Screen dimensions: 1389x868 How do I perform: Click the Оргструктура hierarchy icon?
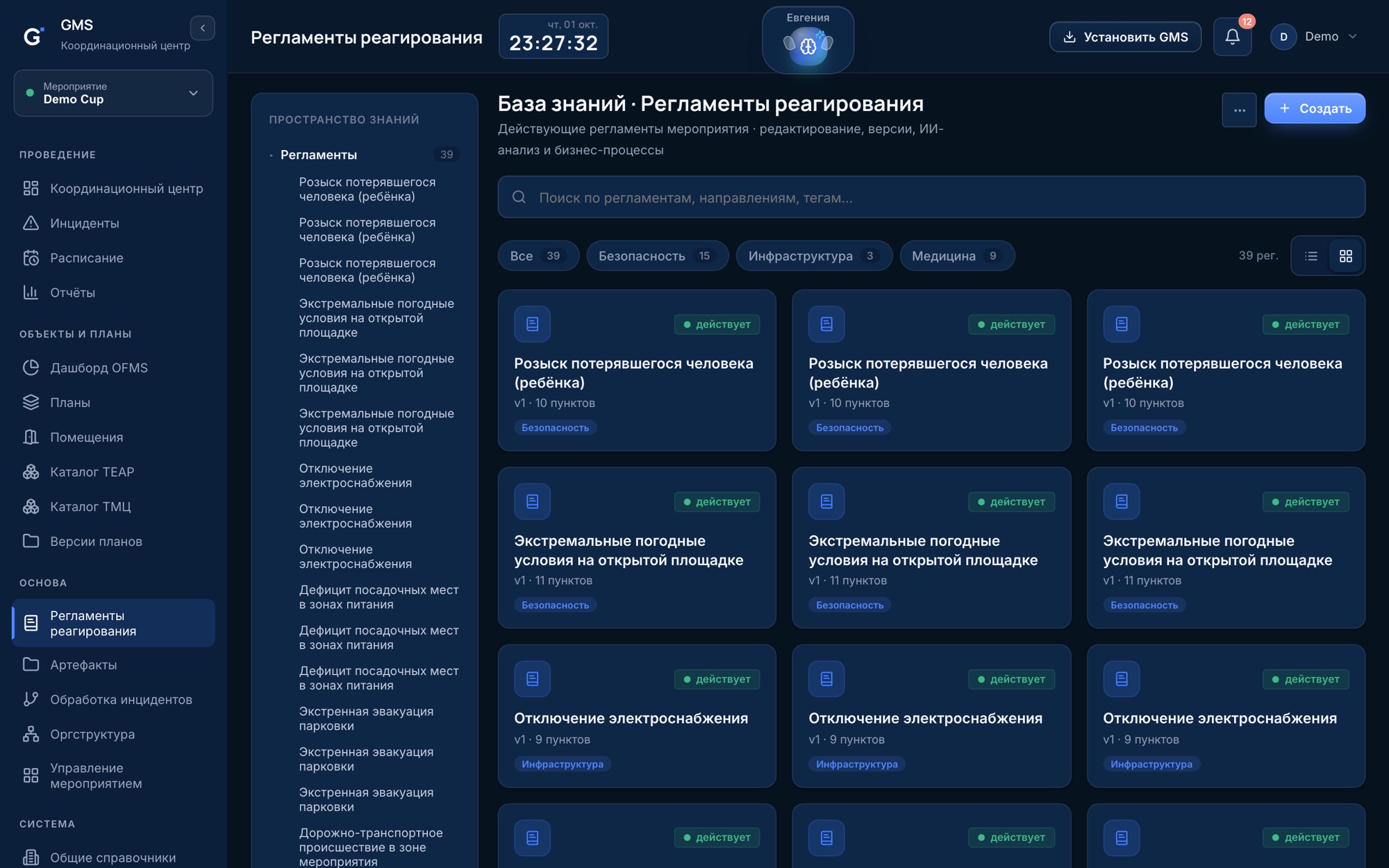tap(31, 734)
